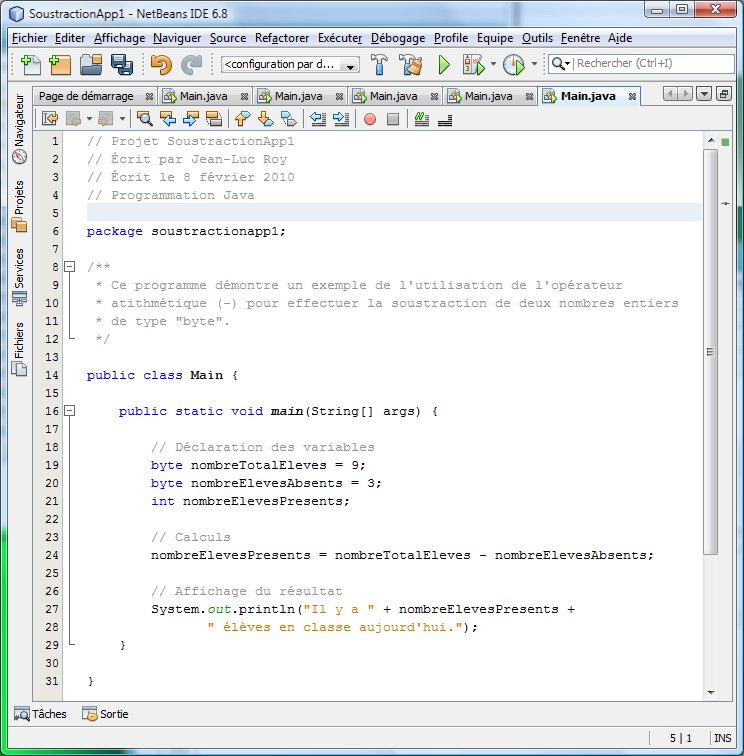This screenshot has width=744, height=756.
Task: Open the back history dropdown arrow in editor toolbar
Action: pyautogui.click(x=89, y=119)
